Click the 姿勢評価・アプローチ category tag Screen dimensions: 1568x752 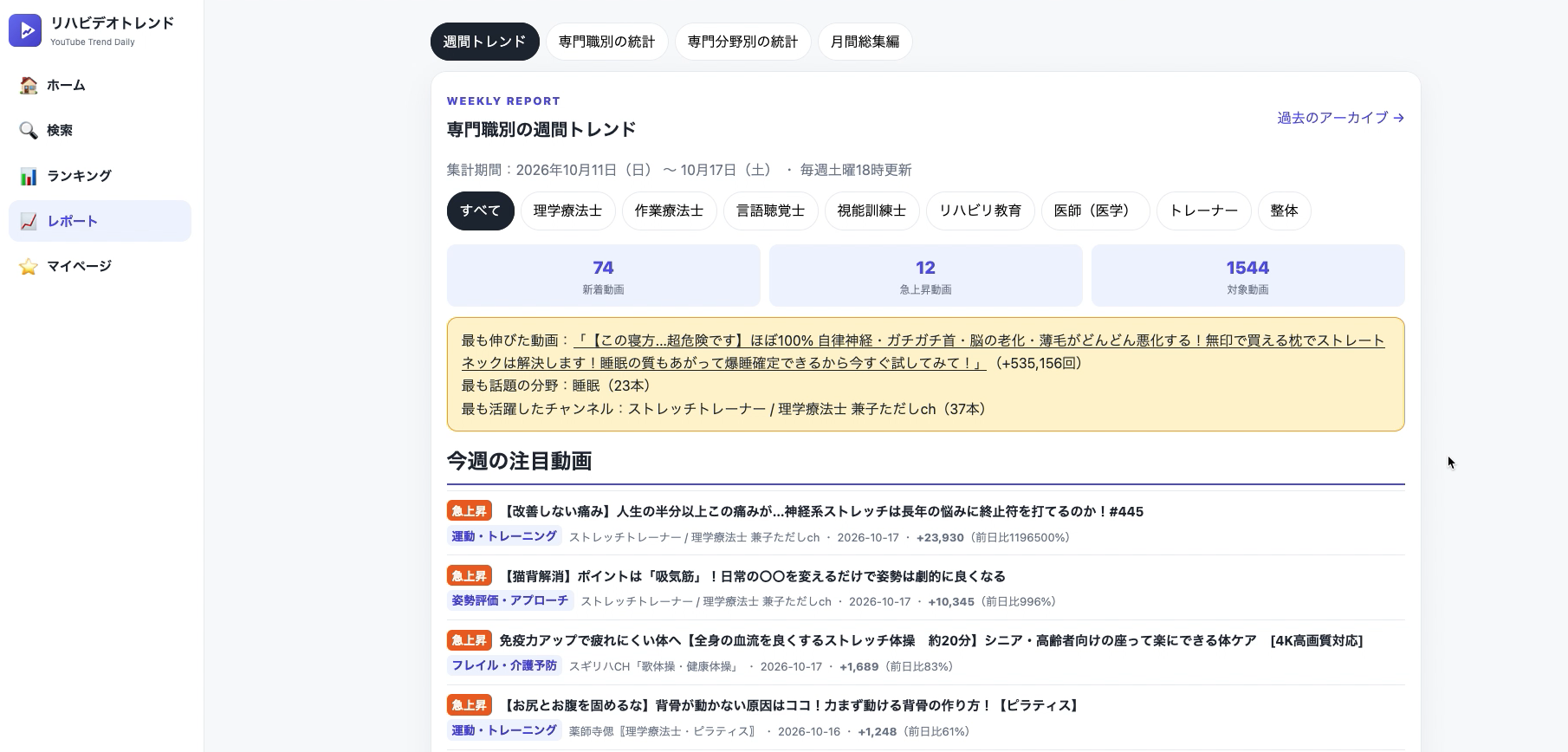510,600
